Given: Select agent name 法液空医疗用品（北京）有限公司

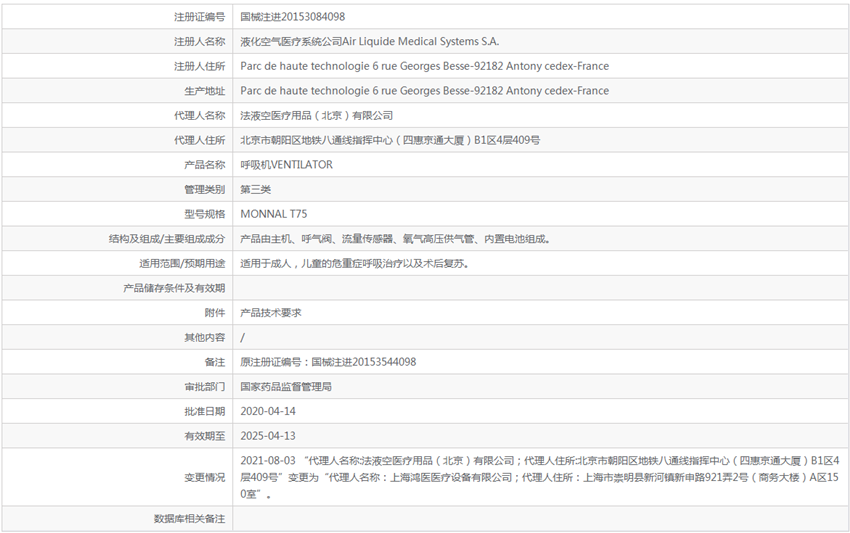Looking at the screenshot, I should click(x=317, y=115).
